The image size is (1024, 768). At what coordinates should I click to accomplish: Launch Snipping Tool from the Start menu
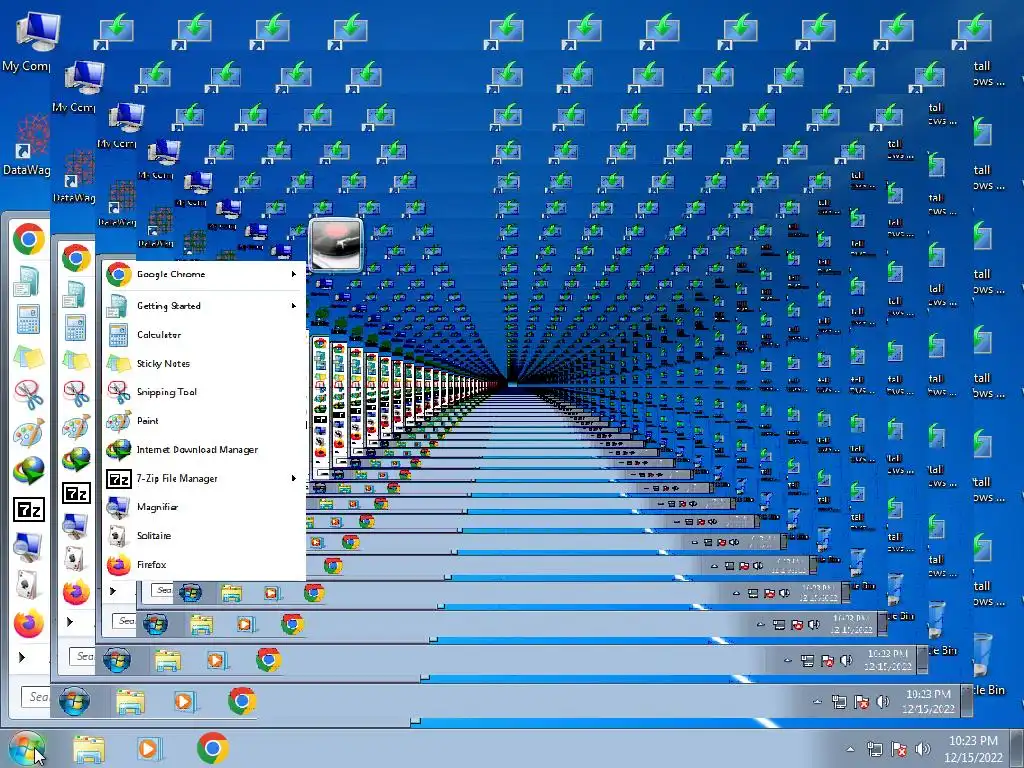tap(202, 392)
